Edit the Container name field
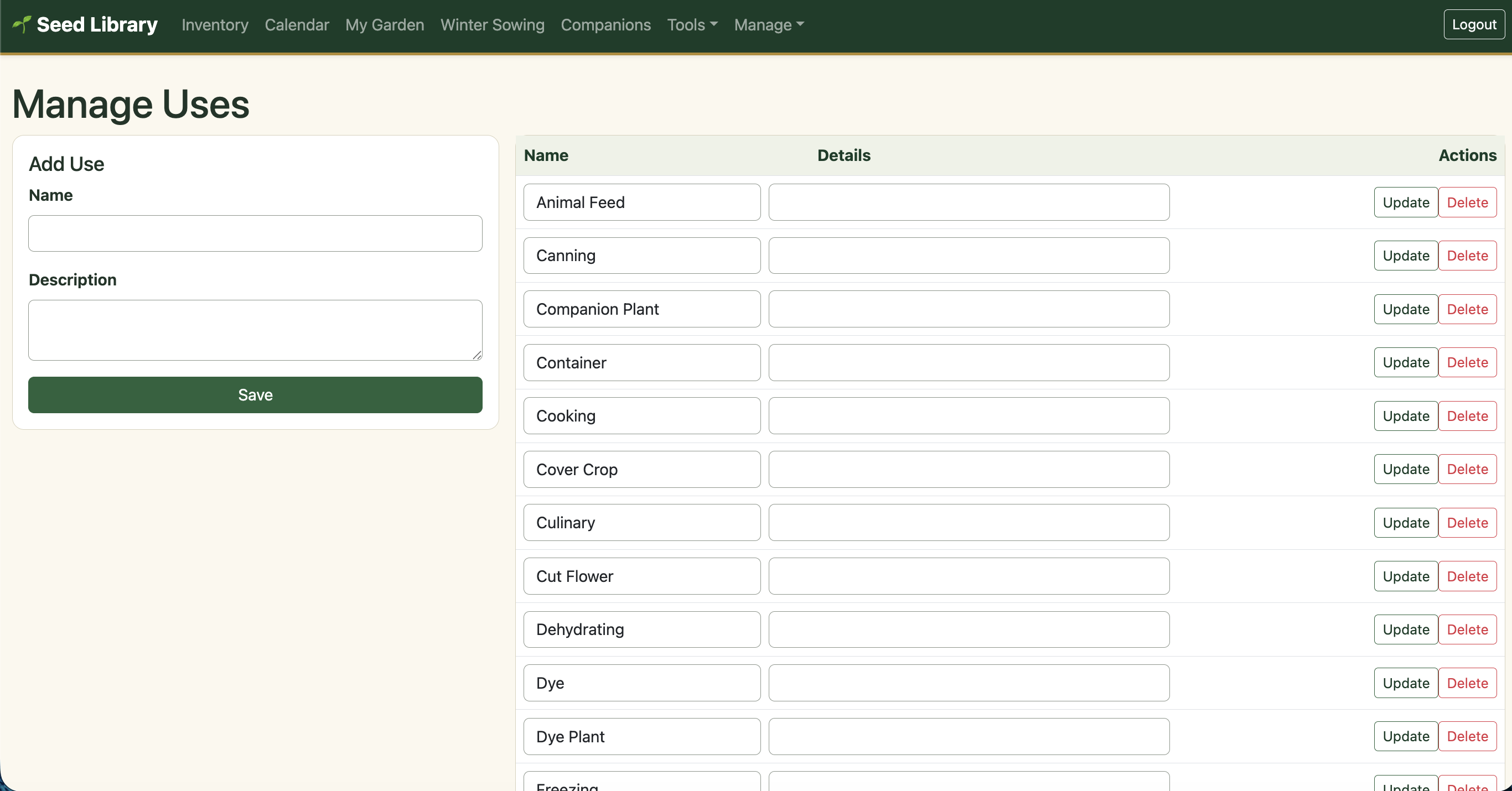Screen dimensions: 1512x791 [x=642, y=363]
